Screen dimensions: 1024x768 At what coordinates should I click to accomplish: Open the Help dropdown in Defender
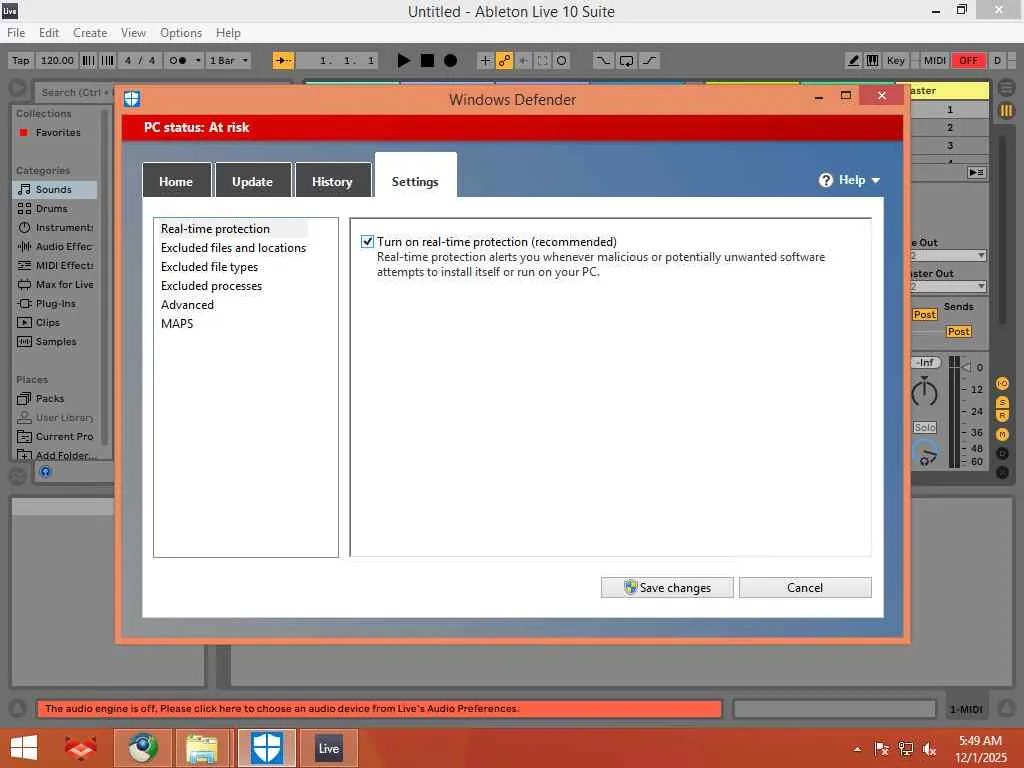pos(850,180)
